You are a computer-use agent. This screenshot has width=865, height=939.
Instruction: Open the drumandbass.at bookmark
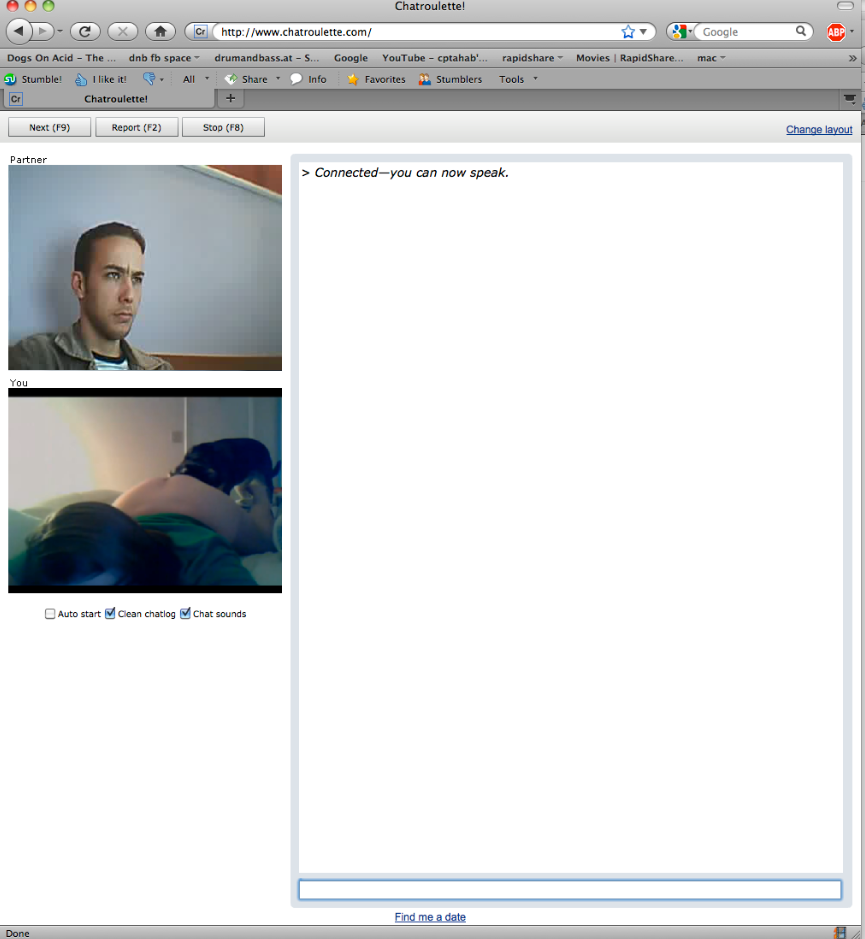tap(267, 58)
